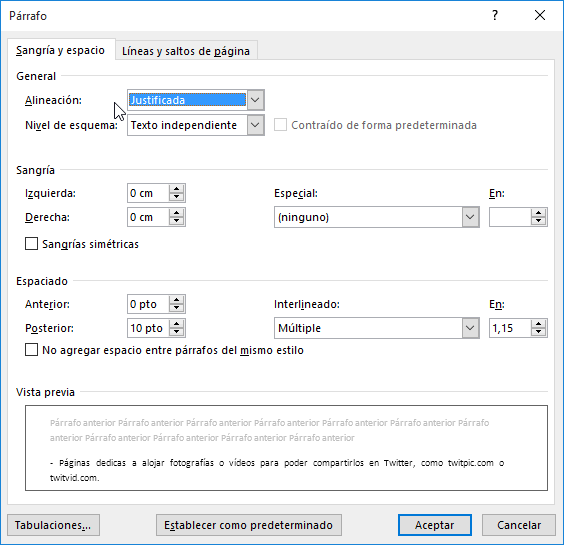Select the Sangría y espacio tab

click(x=60, y=50)
